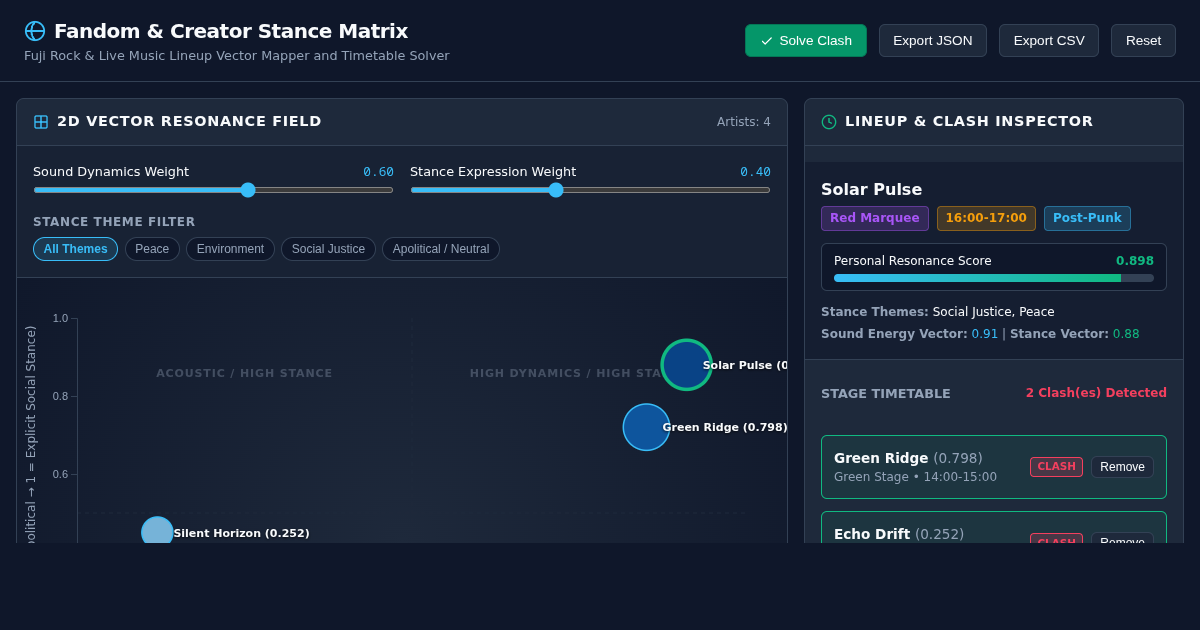
Task: Filter by Apolitical / Neutral theme
Action: (x=441, y=249)
